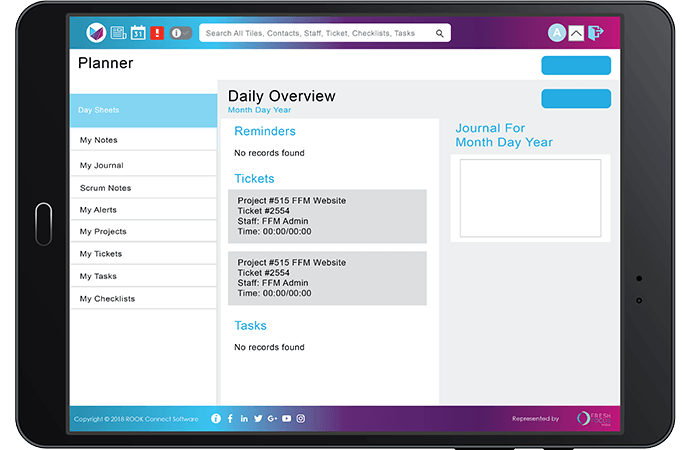This screenshot has width=690, height=450.
Task: Click the ROOK Connect logo icon
Action: tap(96, 33)
